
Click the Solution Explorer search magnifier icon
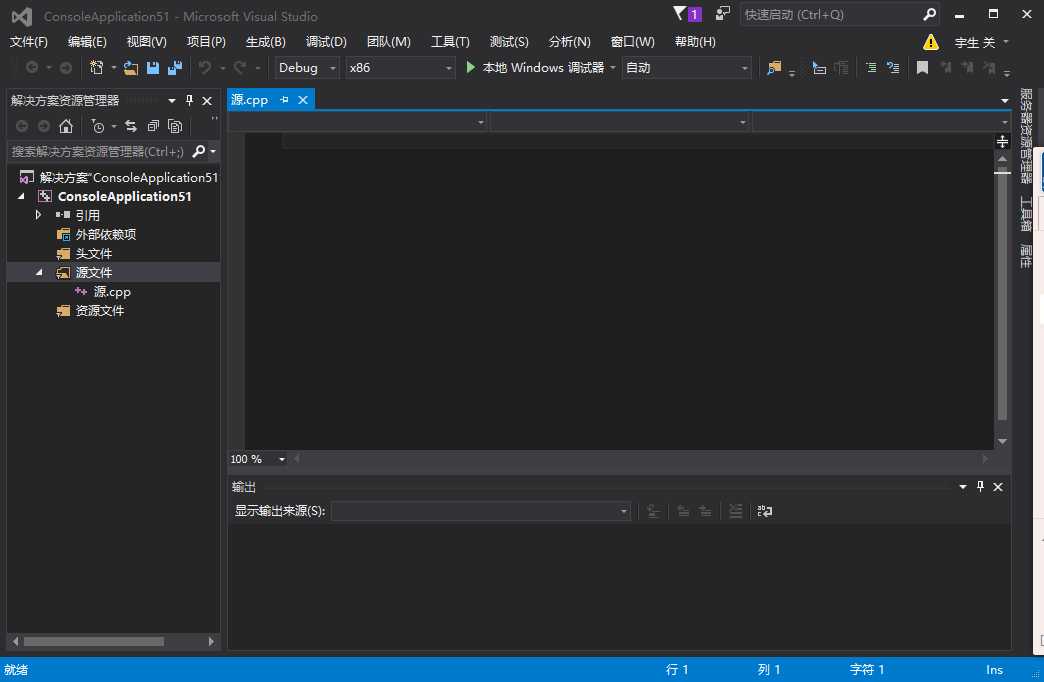click(x=198, y=151)
